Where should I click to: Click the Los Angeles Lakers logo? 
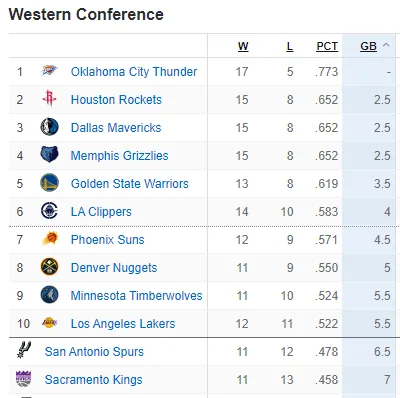[49, 323]
